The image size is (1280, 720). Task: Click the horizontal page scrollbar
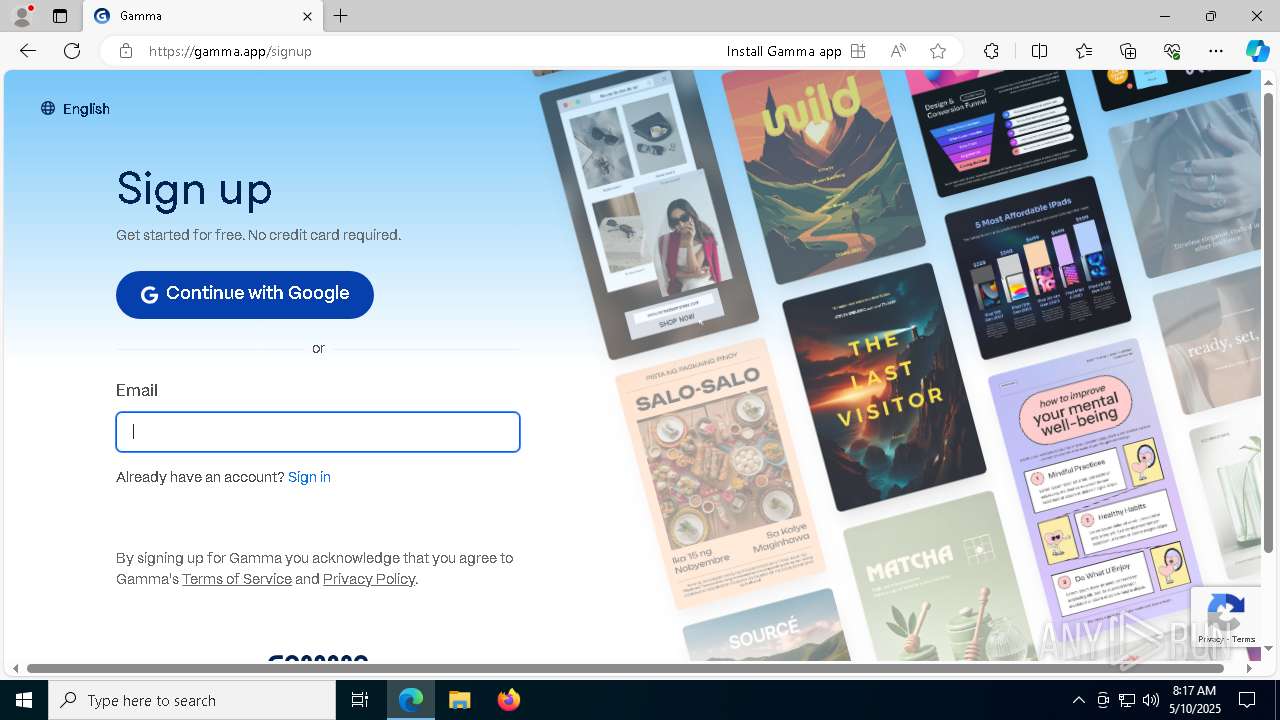(x=625, y=668)
